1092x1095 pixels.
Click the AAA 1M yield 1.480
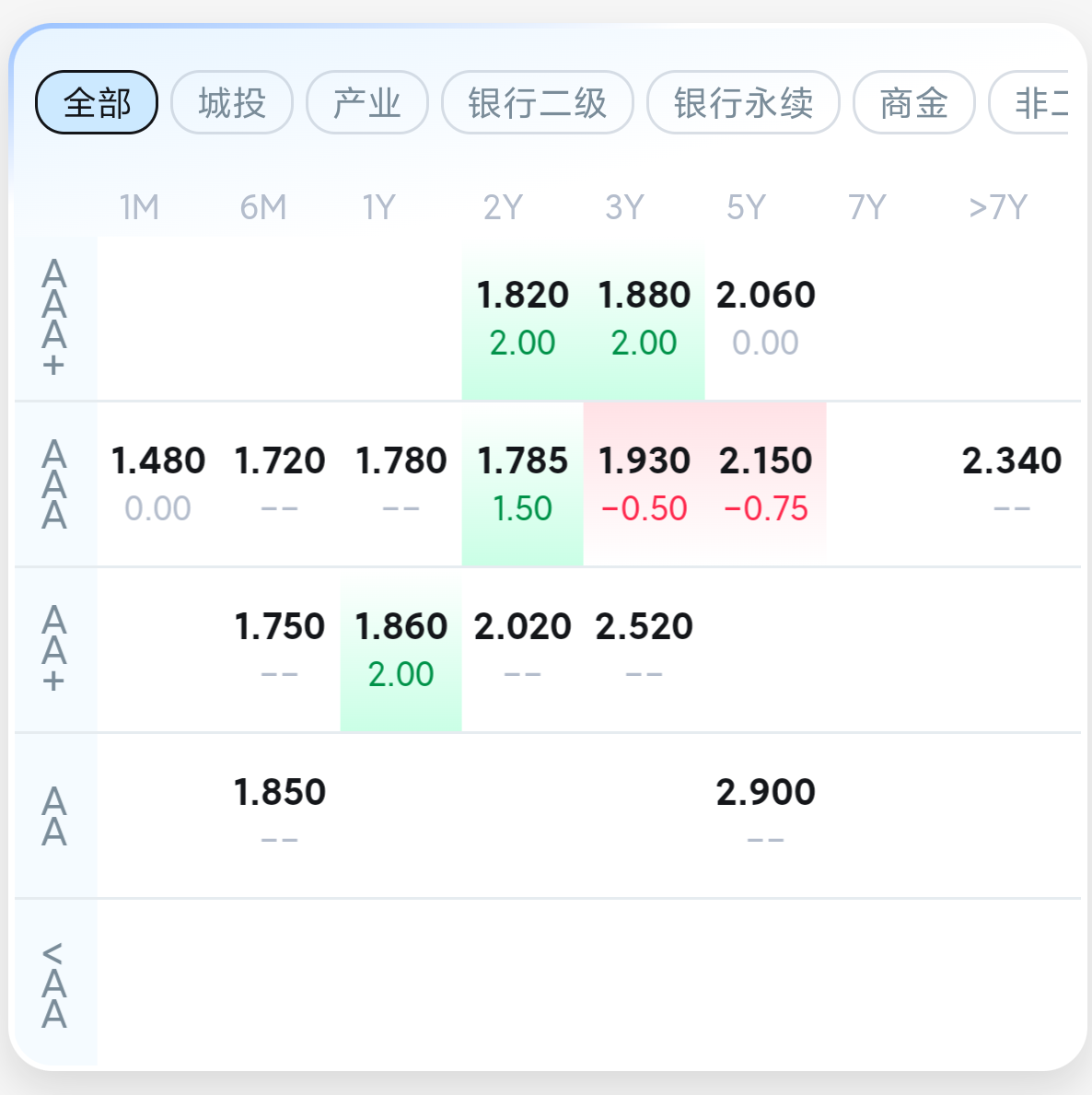point(158,483)
